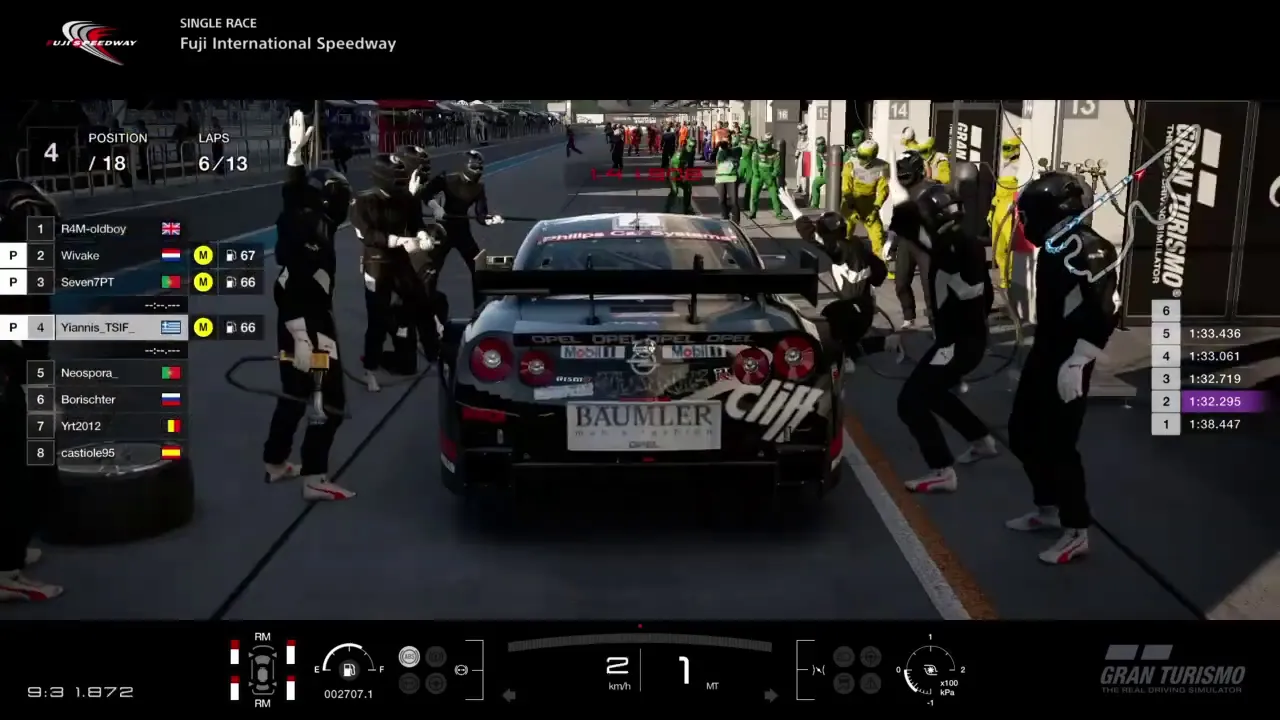Click the speed readout '2 km/h'
The height and width of the screenshot is (720, 1280).
[x=618, y=672]
